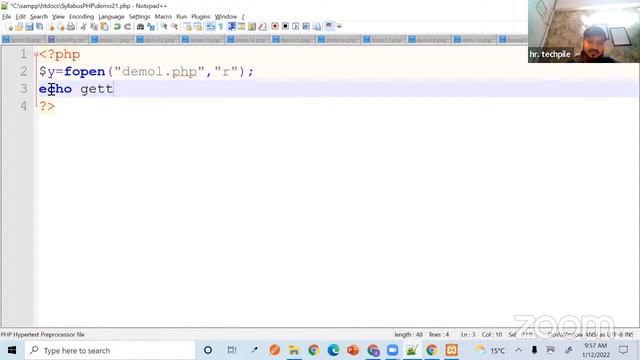Open the Zoom app in the taskbar

point(393,350)
